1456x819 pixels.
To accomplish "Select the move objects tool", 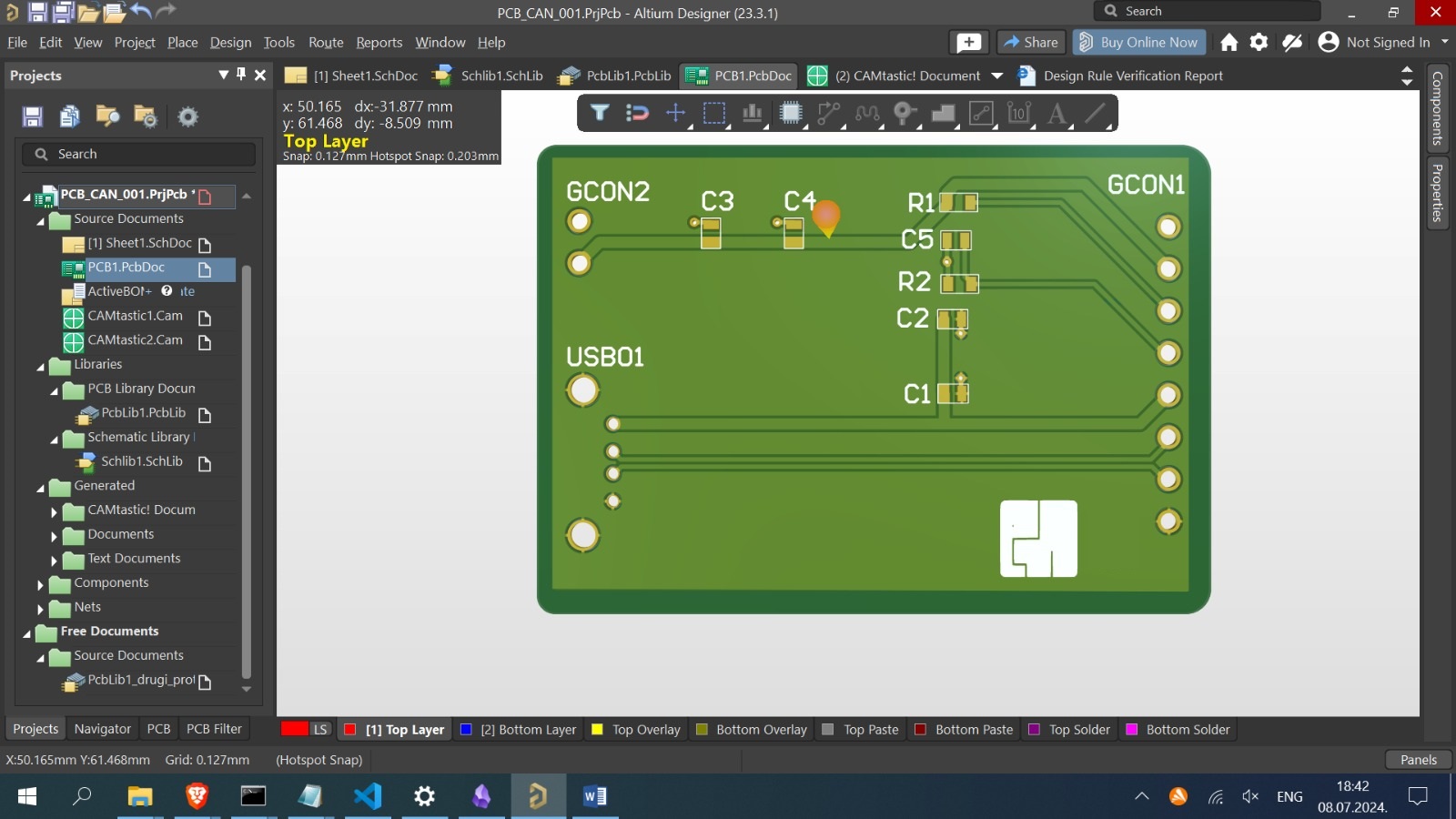I will click(x=676, y=113).
